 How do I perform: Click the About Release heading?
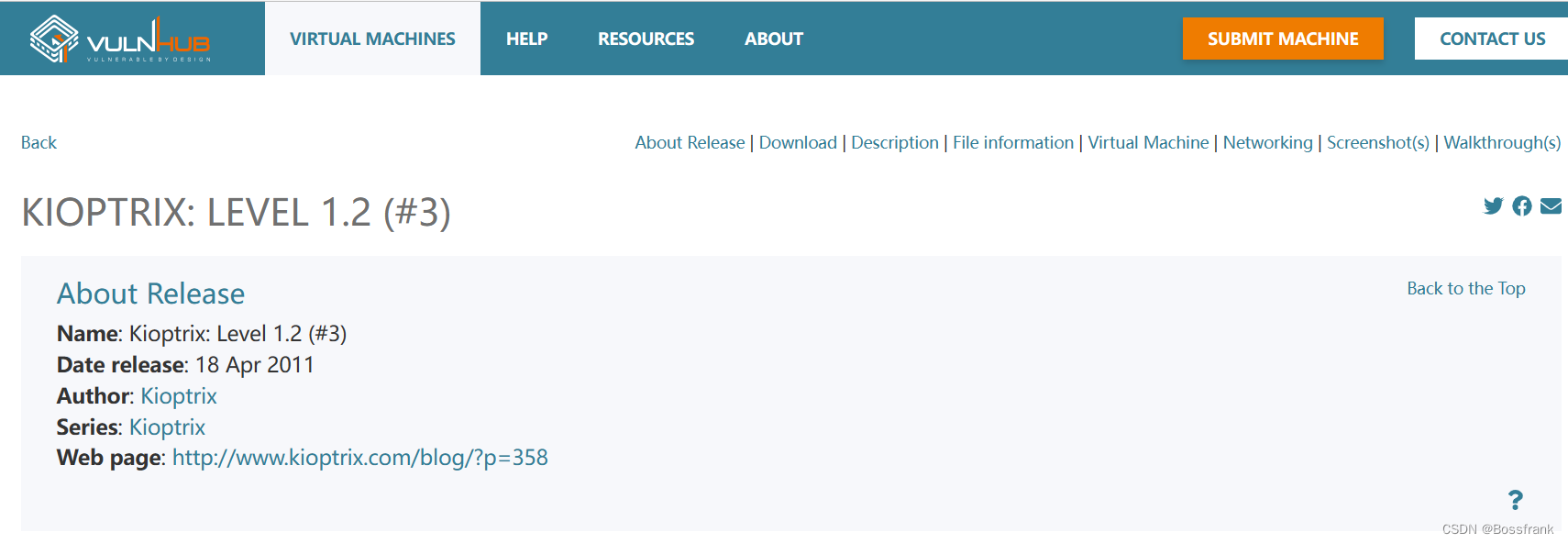pyautogui.click(x=151, y=294)
